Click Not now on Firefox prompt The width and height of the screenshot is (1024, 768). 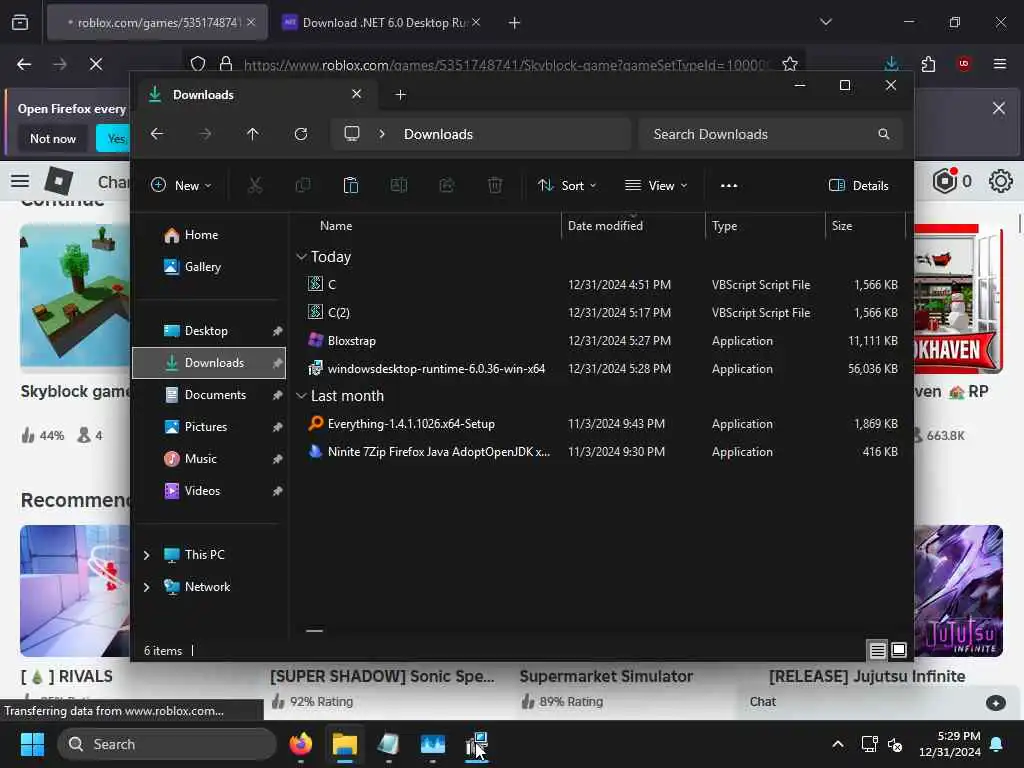(53, 138)
